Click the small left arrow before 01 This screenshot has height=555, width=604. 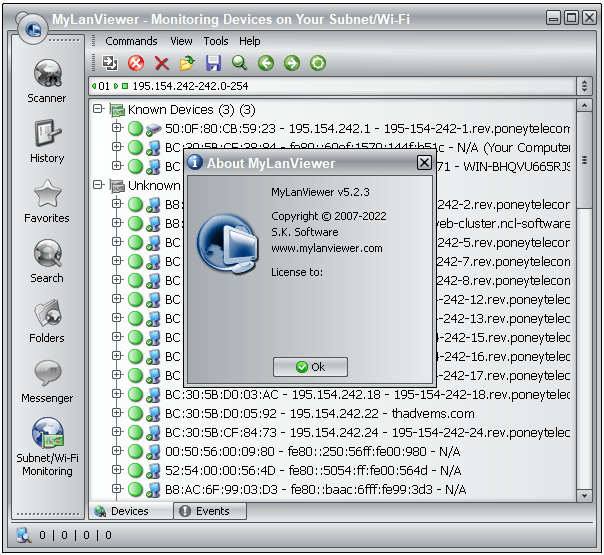pos(94,86)
